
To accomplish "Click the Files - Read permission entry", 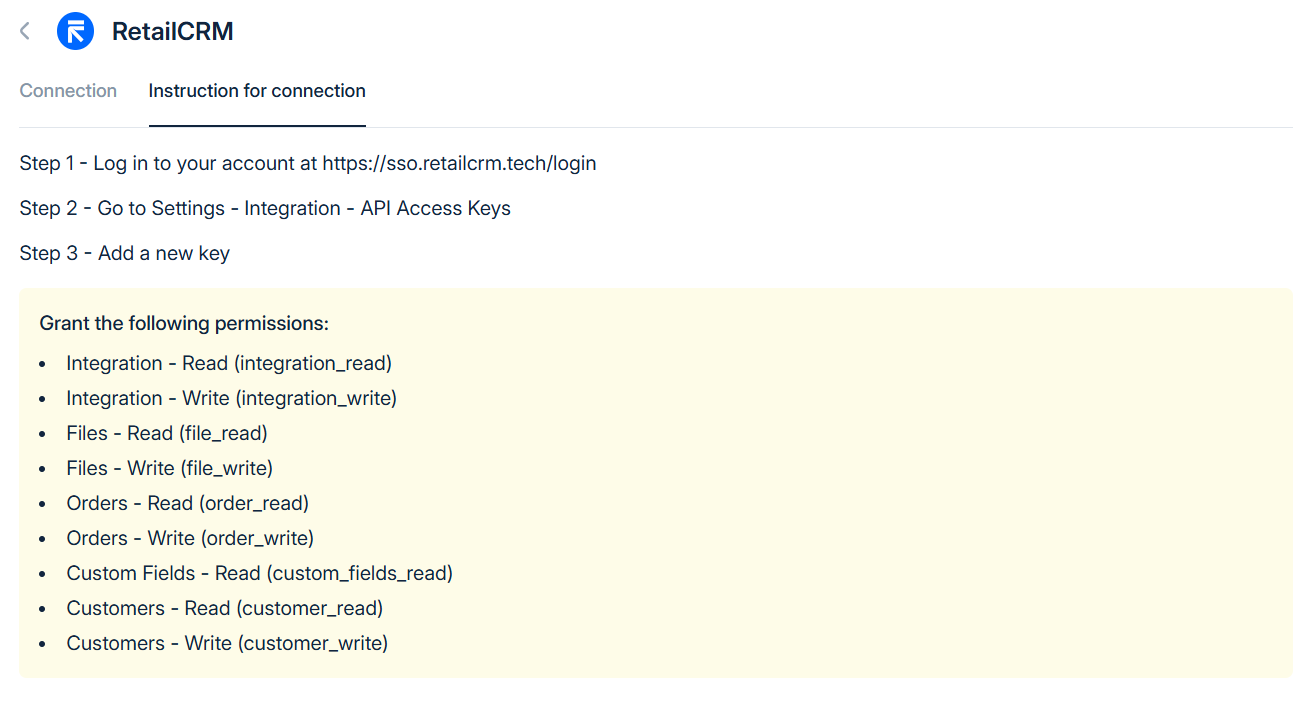I will click(x=167, y=433).
